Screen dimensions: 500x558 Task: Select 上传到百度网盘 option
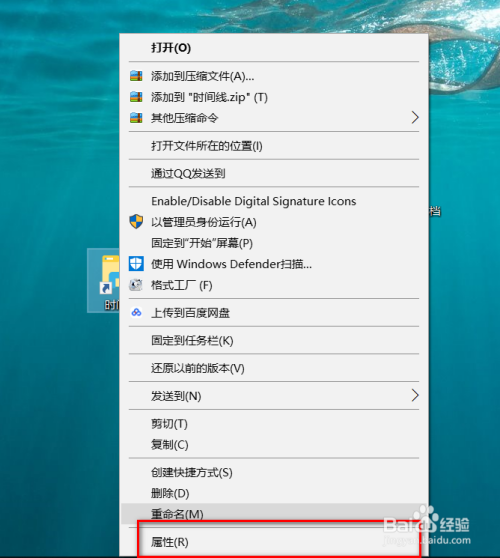click(274, 313)
